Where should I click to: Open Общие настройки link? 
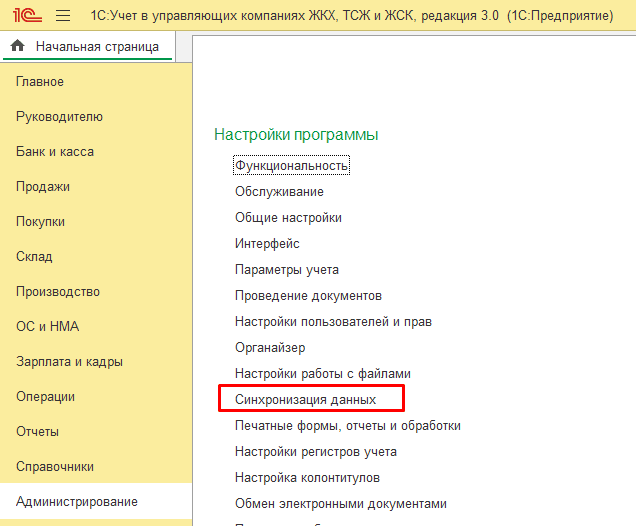pos(288,217)
